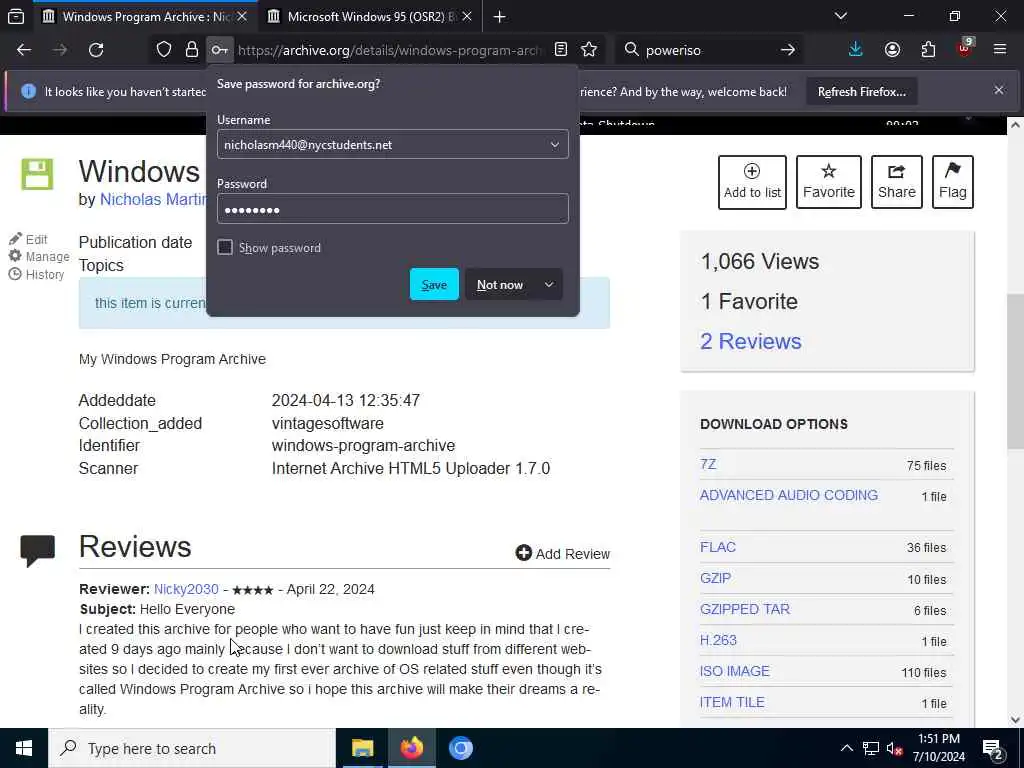Open Nicholas Martin uploader link
Image resolution: width=1024 pixels, height=768 pixels.
coord(153,199)
